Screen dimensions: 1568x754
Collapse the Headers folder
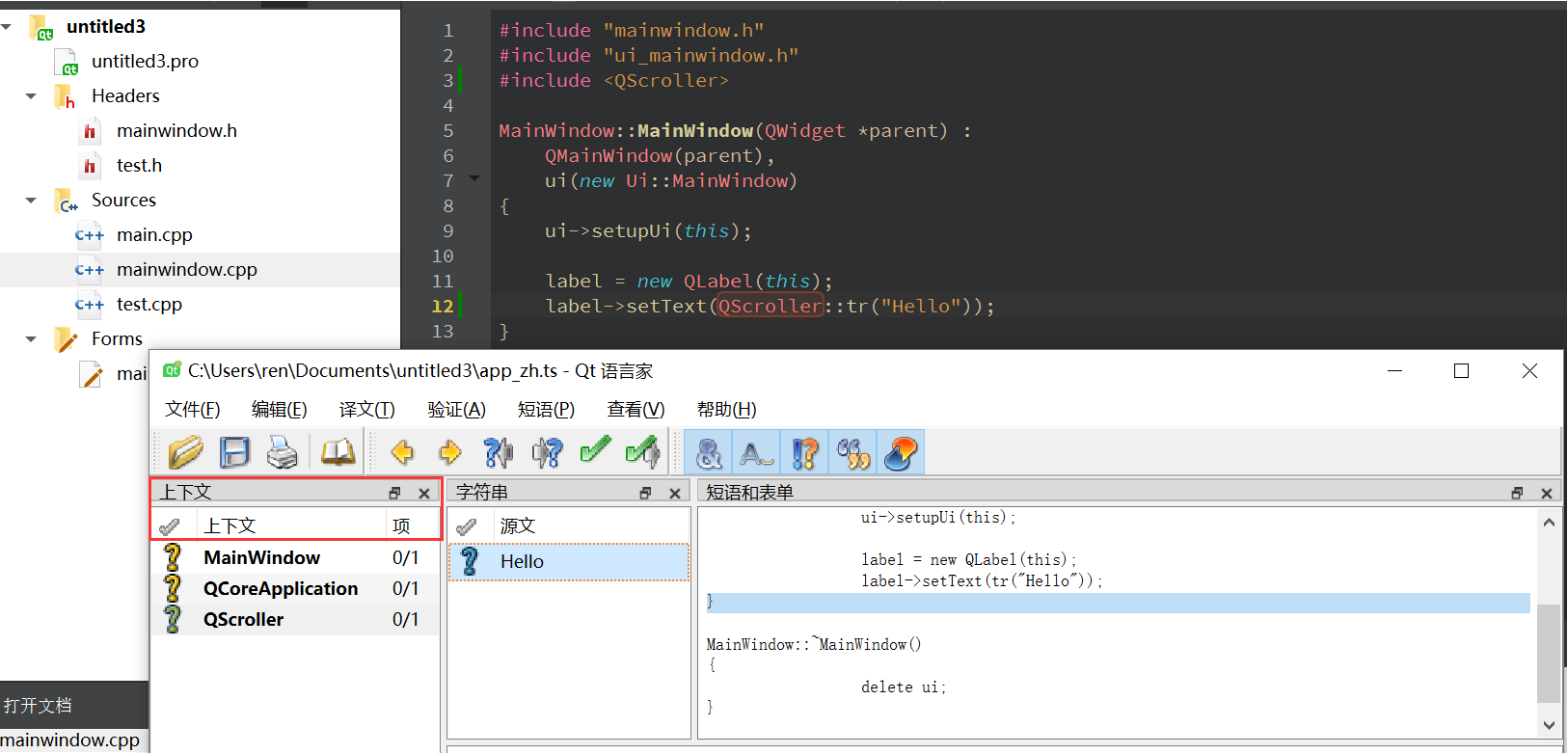click(x=31, y=96)
